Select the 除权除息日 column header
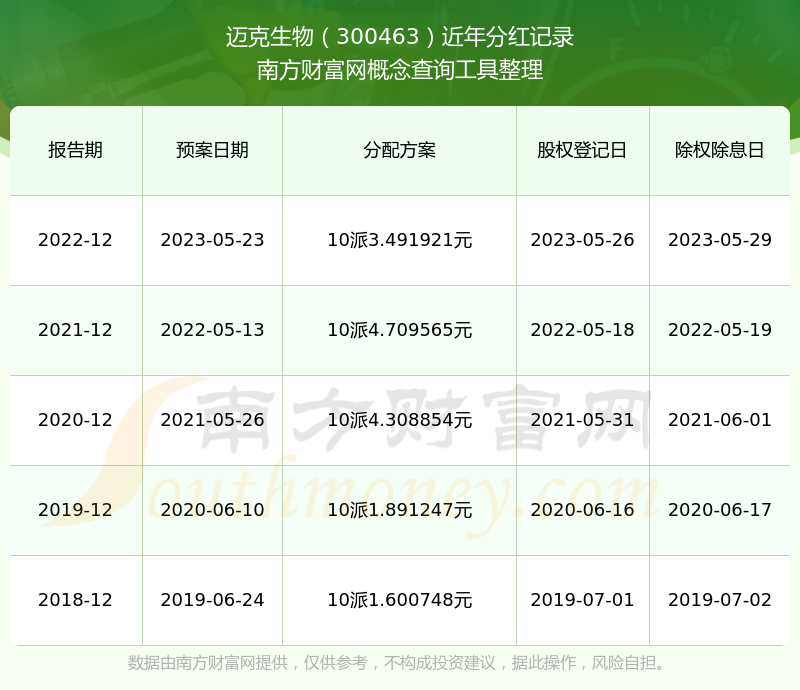 719,150
